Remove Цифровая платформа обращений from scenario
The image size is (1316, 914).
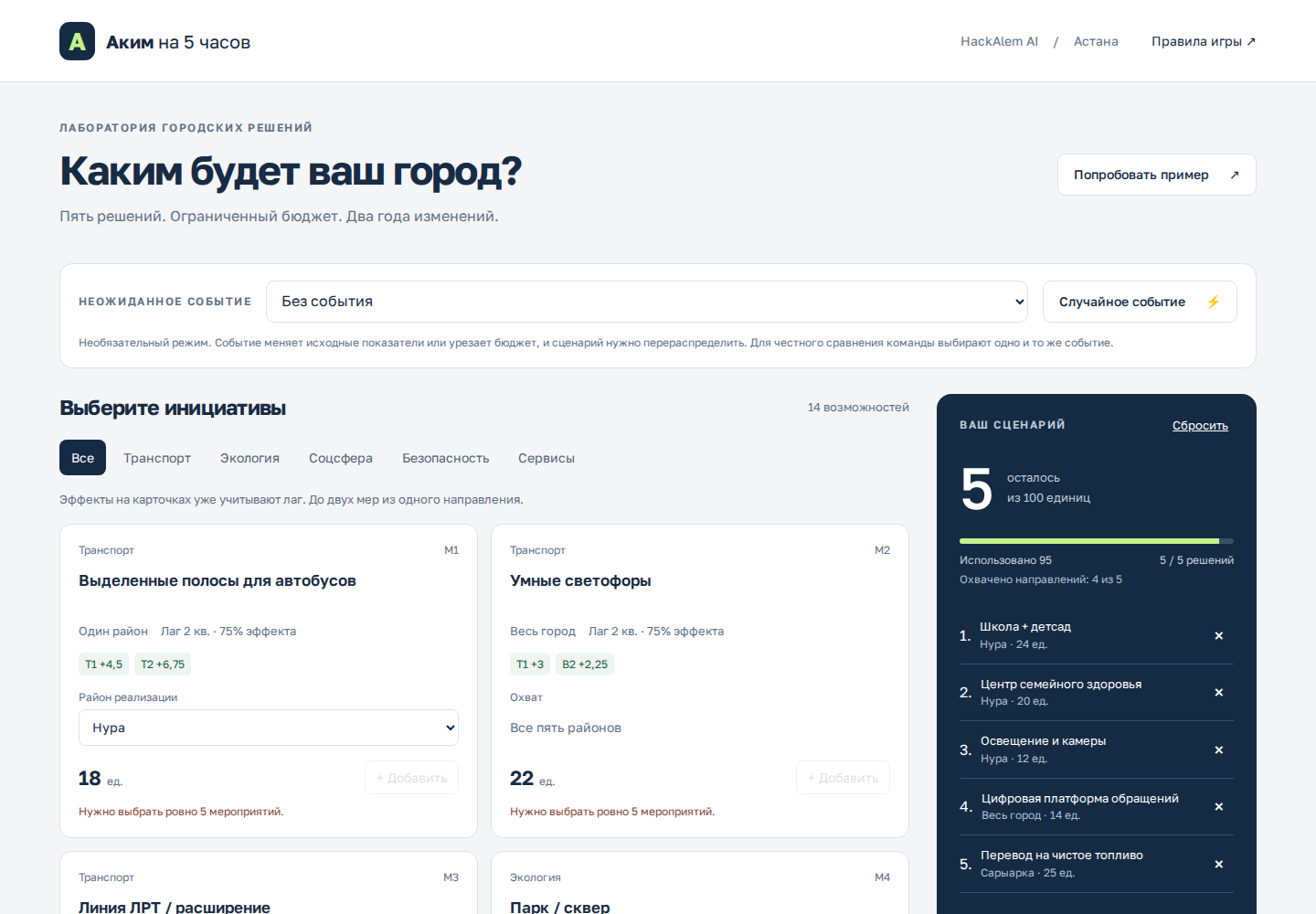[x=1218, y=806]
